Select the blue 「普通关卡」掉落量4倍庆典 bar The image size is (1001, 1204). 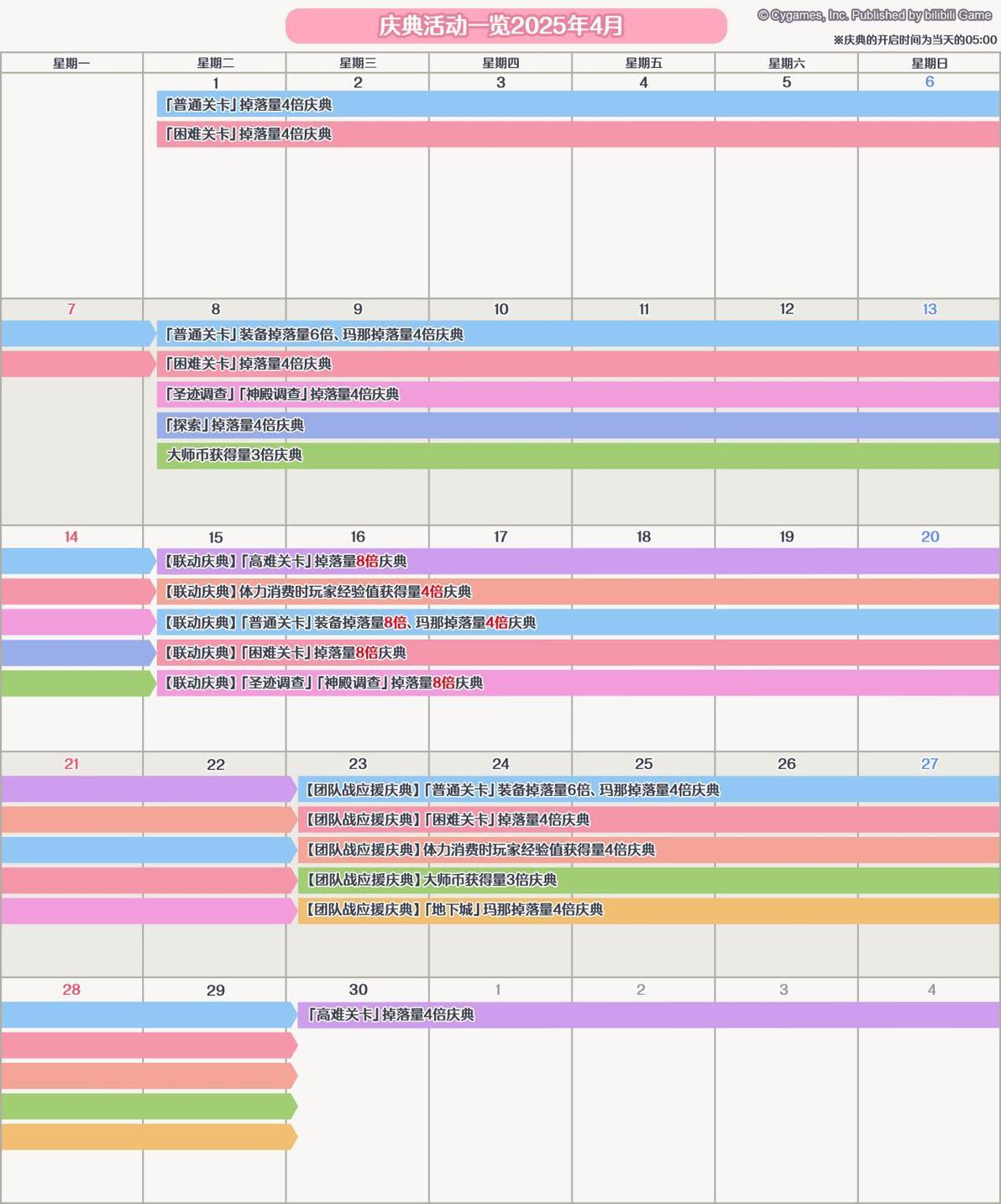click(578, 104)
